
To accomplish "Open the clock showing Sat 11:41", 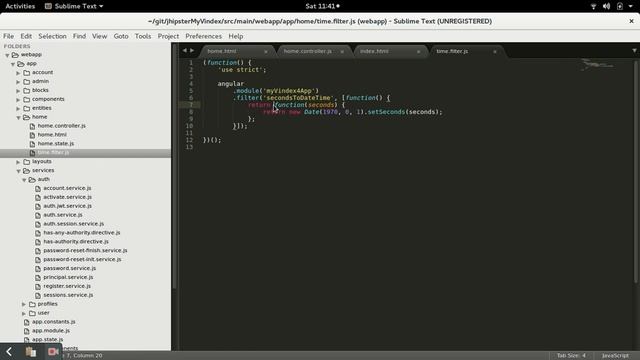I will click(322, 6).
